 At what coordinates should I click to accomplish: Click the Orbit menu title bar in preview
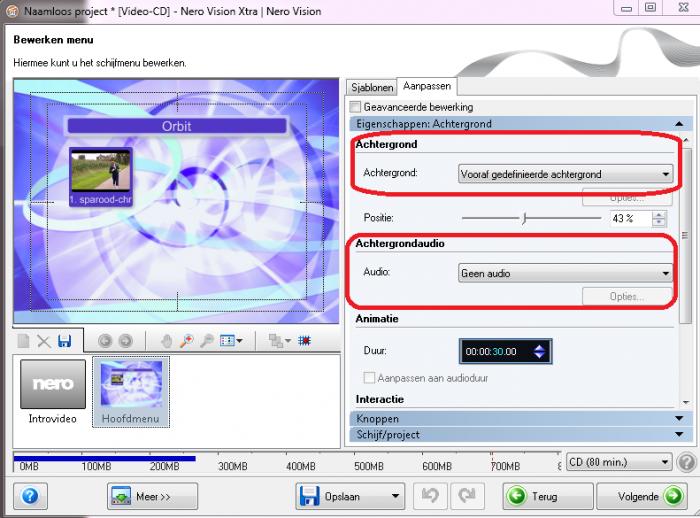point(177,126)
